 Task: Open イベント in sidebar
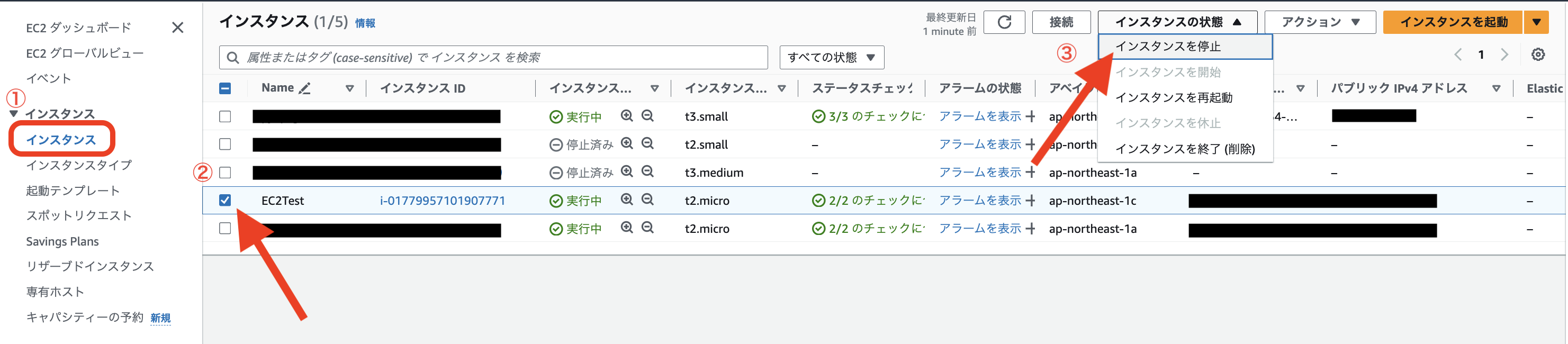click(49, 78)
